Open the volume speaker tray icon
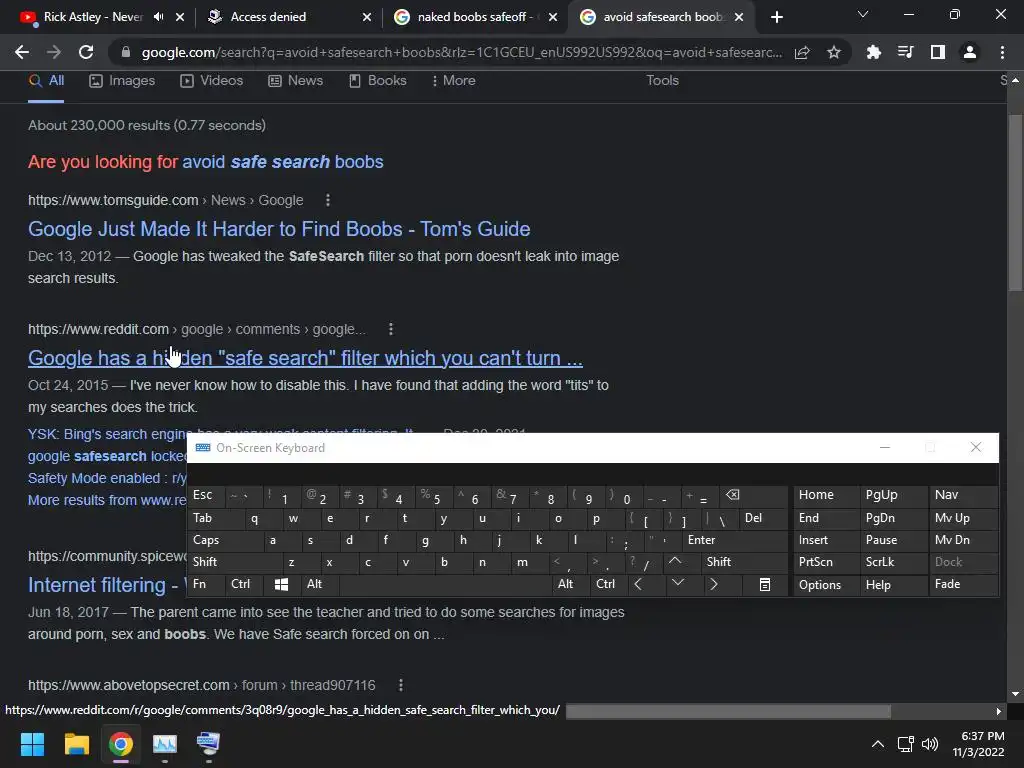The image size is (1024, 768). pyautogui.click(x=929, y=744)
